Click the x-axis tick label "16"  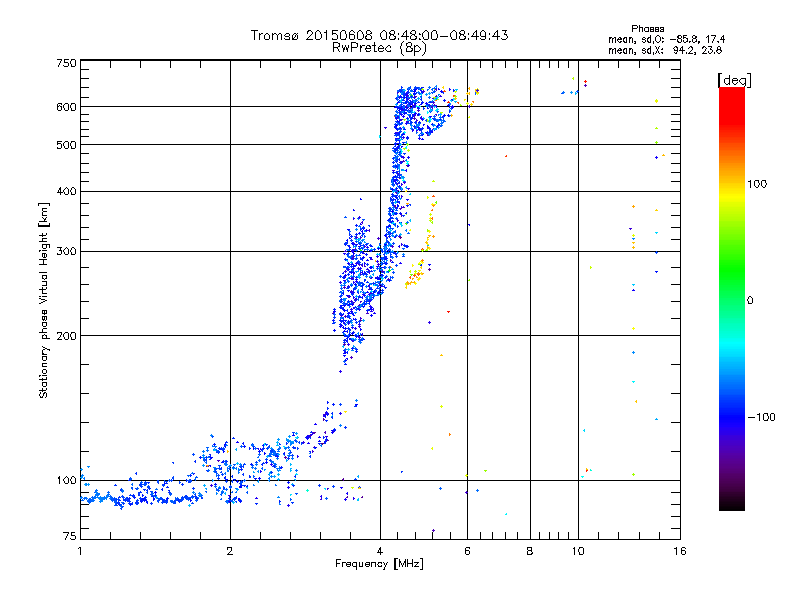(680, 551)
